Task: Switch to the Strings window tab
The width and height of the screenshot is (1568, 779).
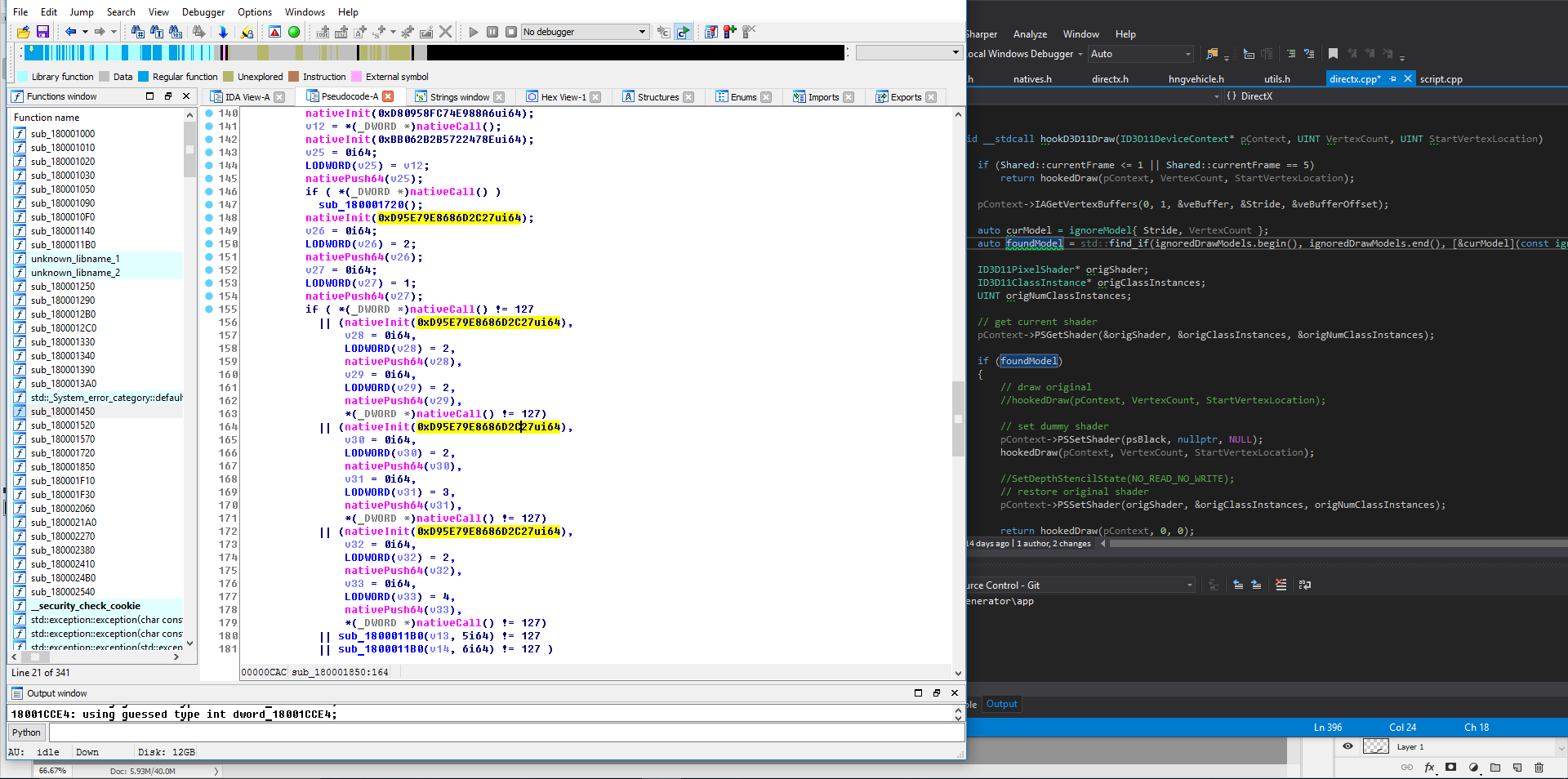Action: (459, 97)
